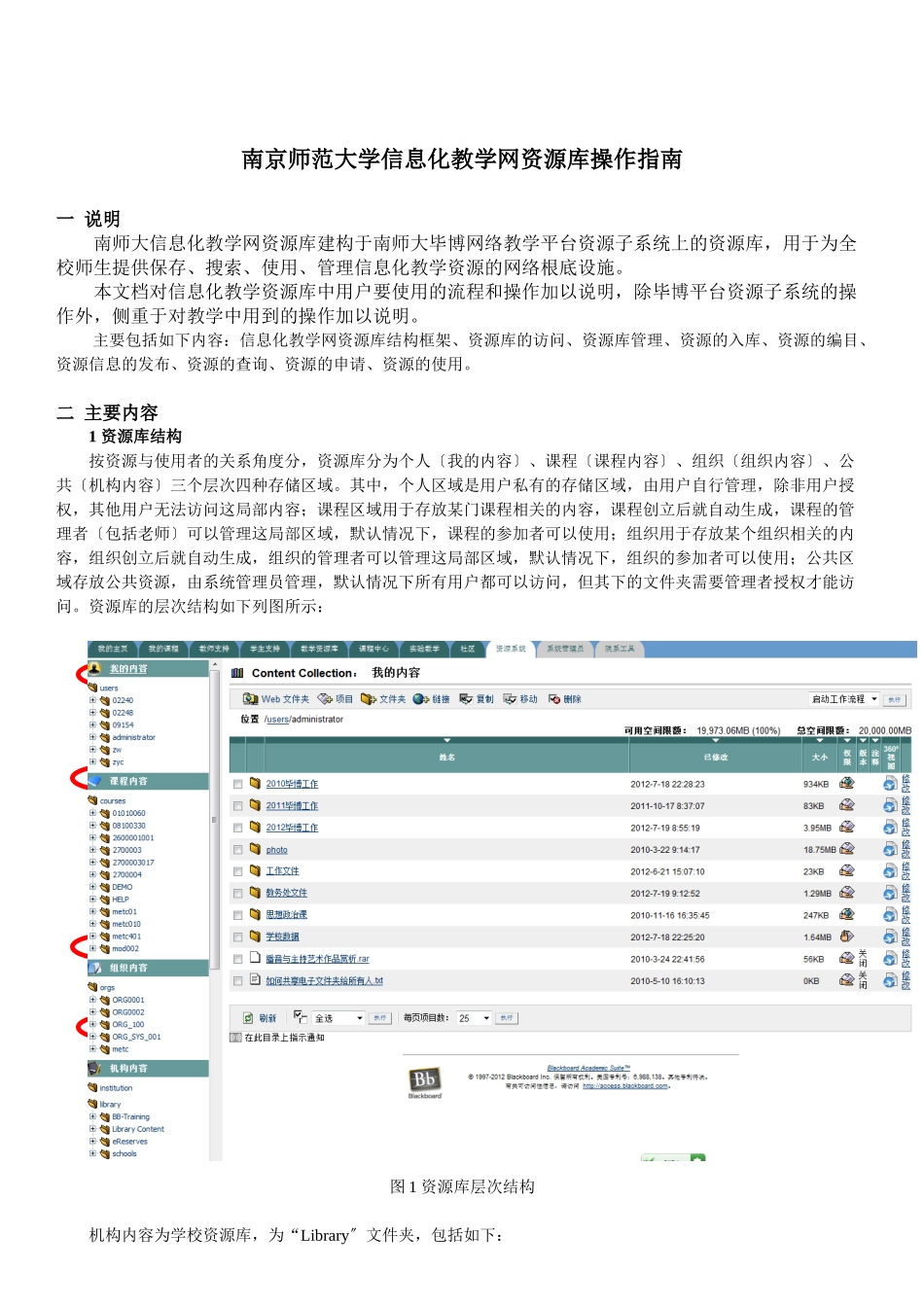The width and height of the screenshot is (924, 1307).
Task: Click the 移动 (move) icon
Action: (510, 699)
